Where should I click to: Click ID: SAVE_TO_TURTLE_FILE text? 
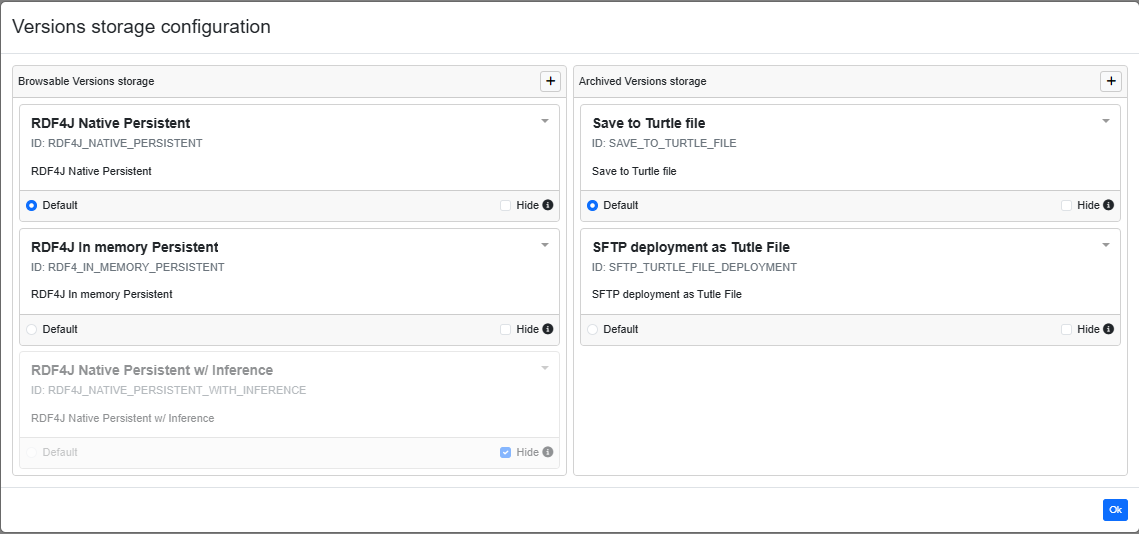664,143
